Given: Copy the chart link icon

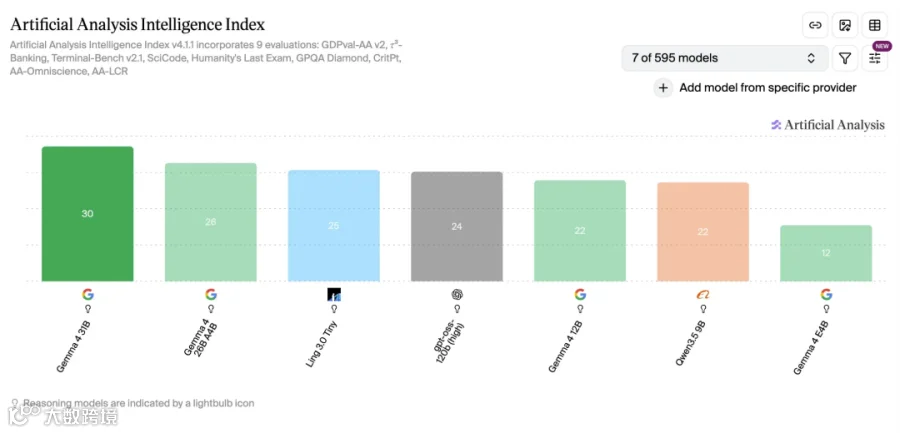Looking at the screenshot, I should [x=814, y=25].
